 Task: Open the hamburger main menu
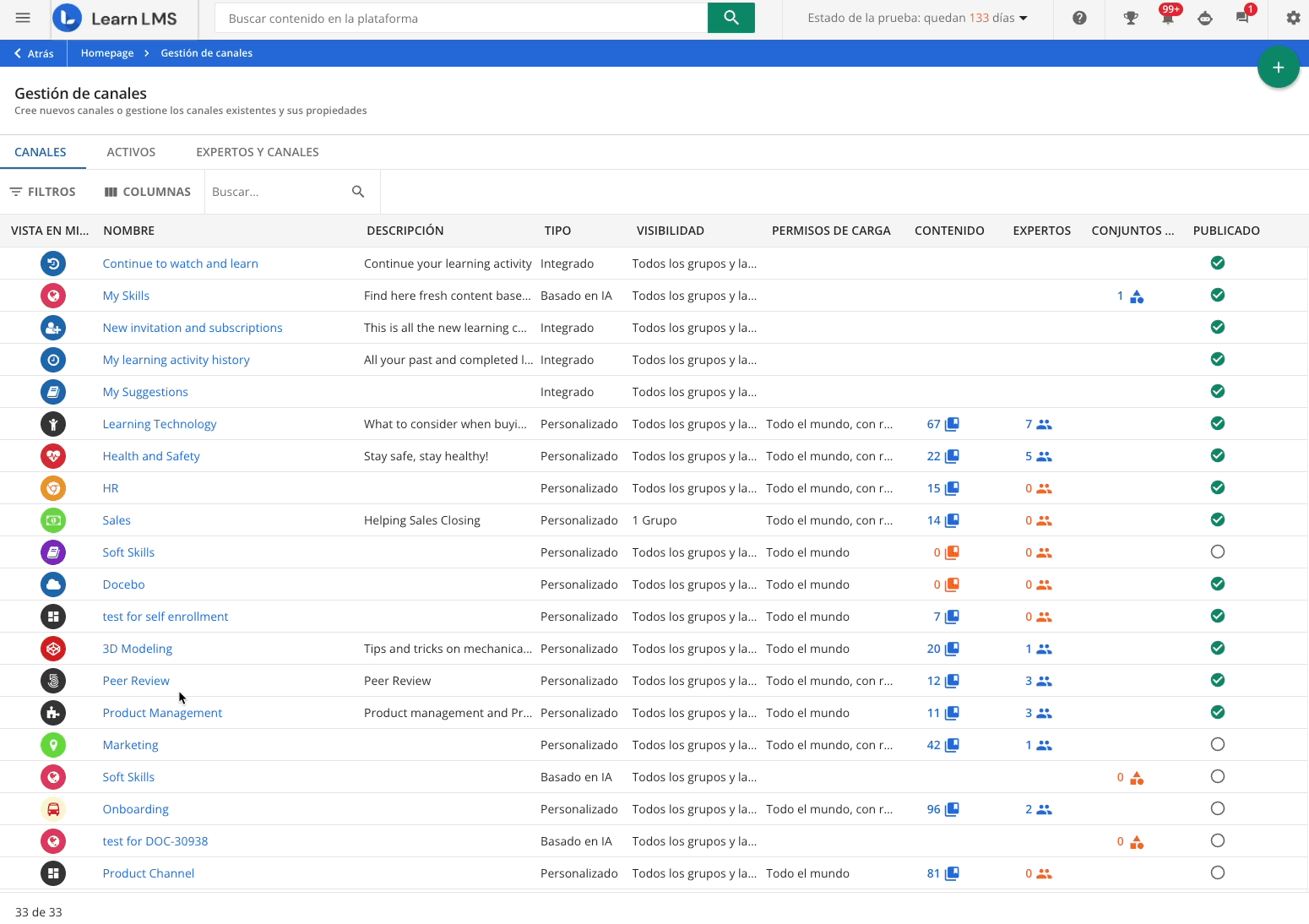point(23,18)
